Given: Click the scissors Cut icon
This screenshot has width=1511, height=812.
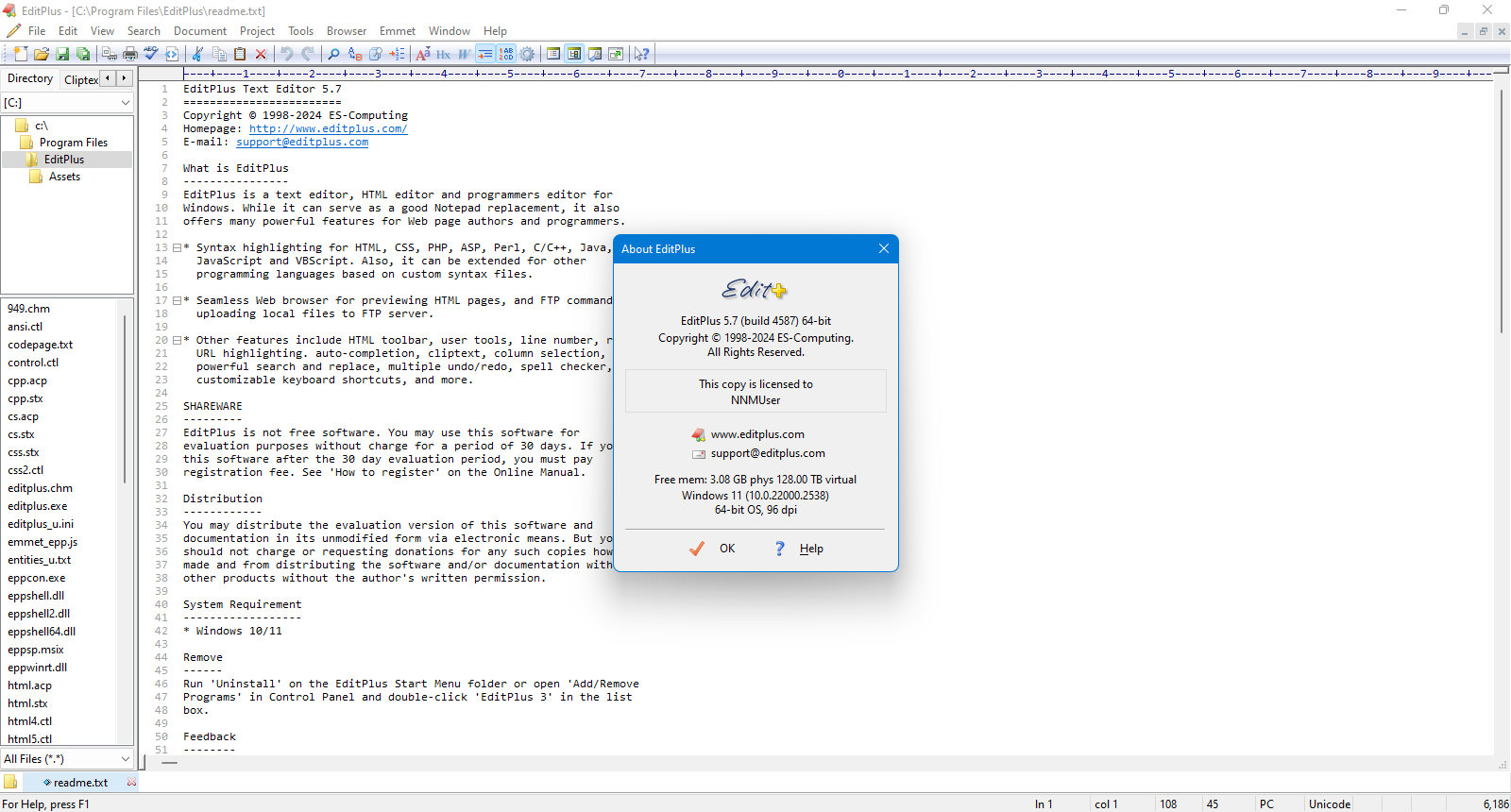Looking at the screenshot, I should click(x=197, y=54).
